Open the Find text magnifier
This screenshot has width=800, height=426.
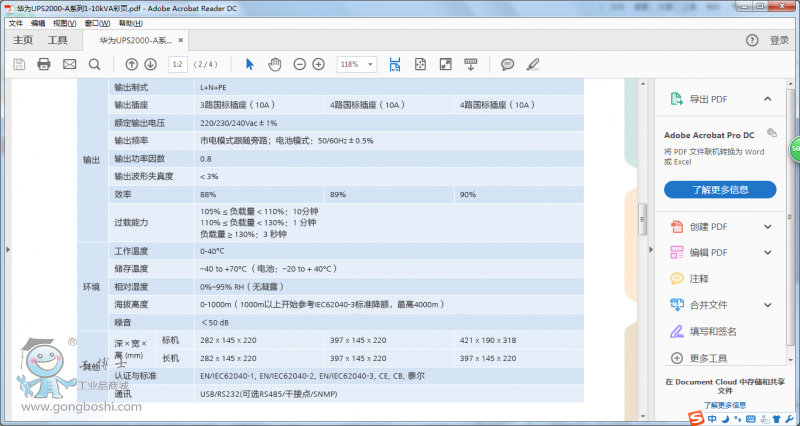point(94,64)
